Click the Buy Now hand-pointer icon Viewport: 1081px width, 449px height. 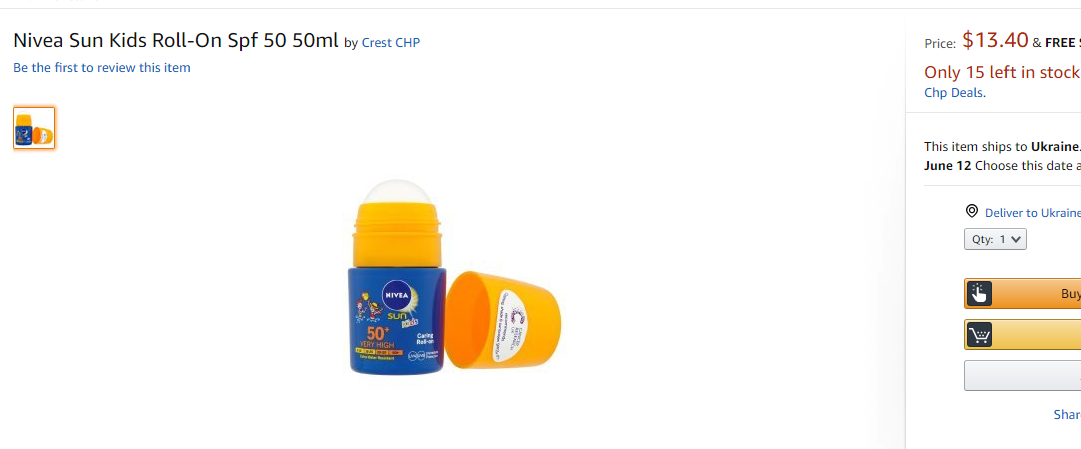point(978,294)
